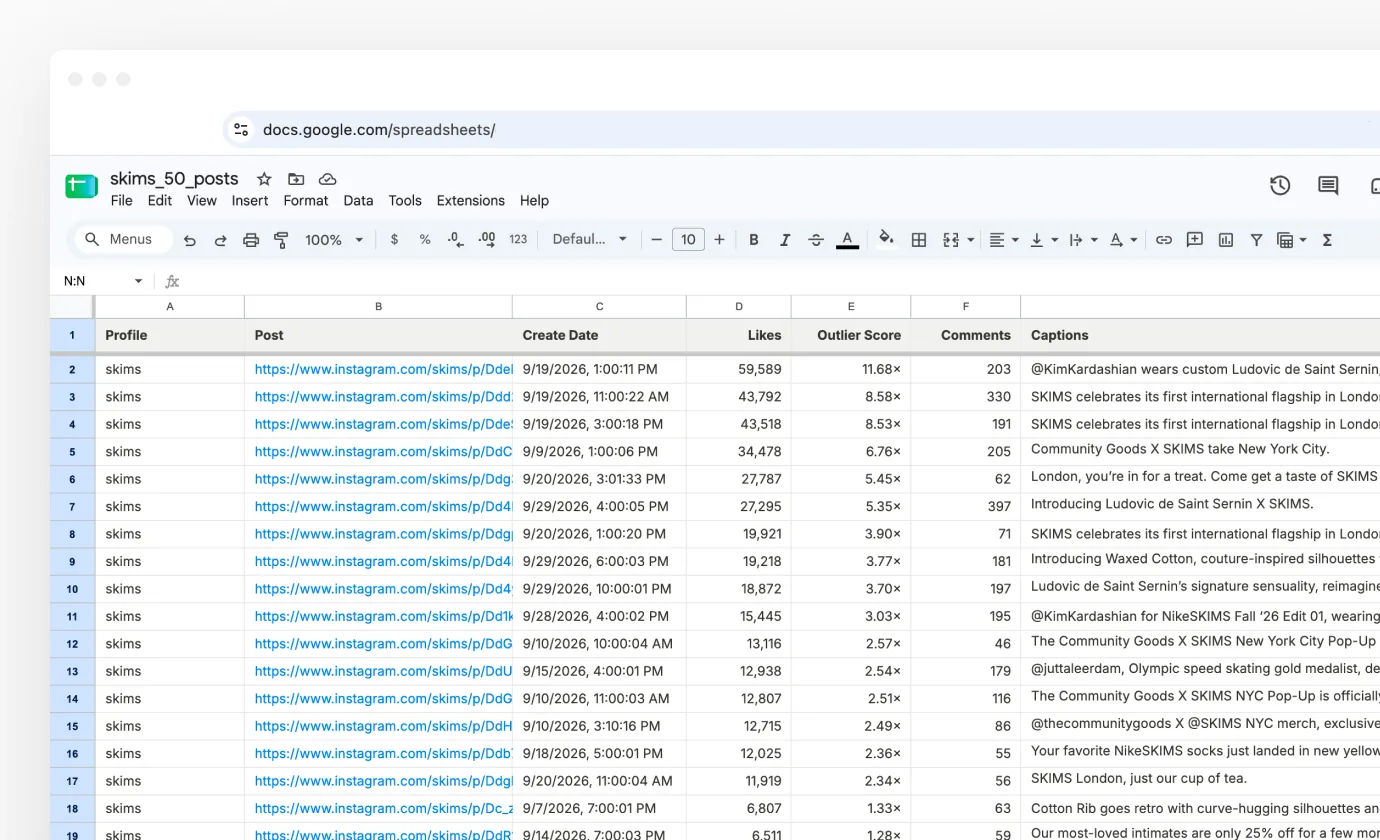Open the comments panel icon
1380x840 pixels.
click(1328, 185)
